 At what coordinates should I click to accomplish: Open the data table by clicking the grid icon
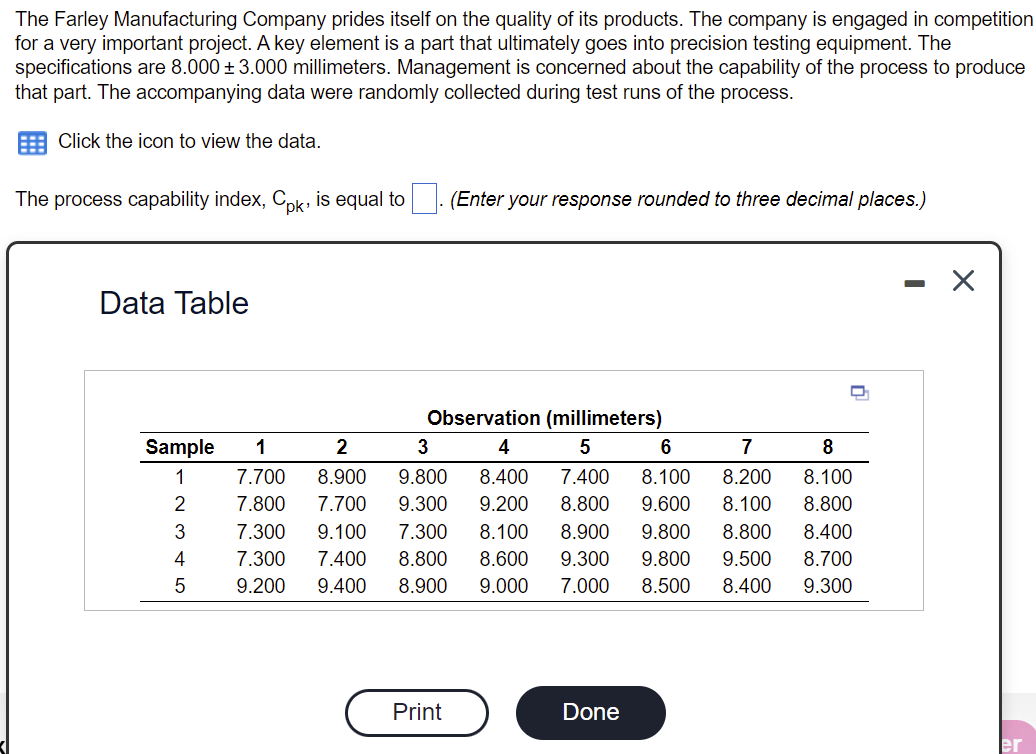(31, 143)
